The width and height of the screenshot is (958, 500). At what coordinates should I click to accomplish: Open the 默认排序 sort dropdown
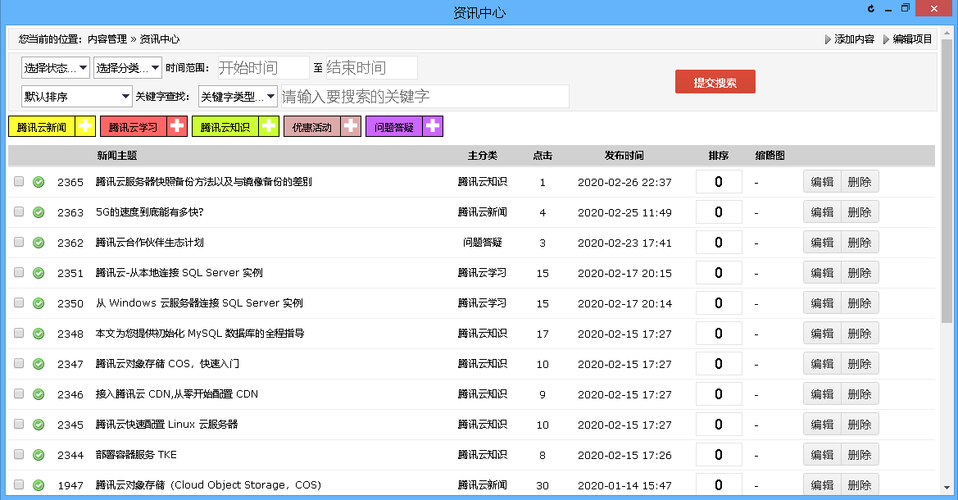click(x=76, y=97)
